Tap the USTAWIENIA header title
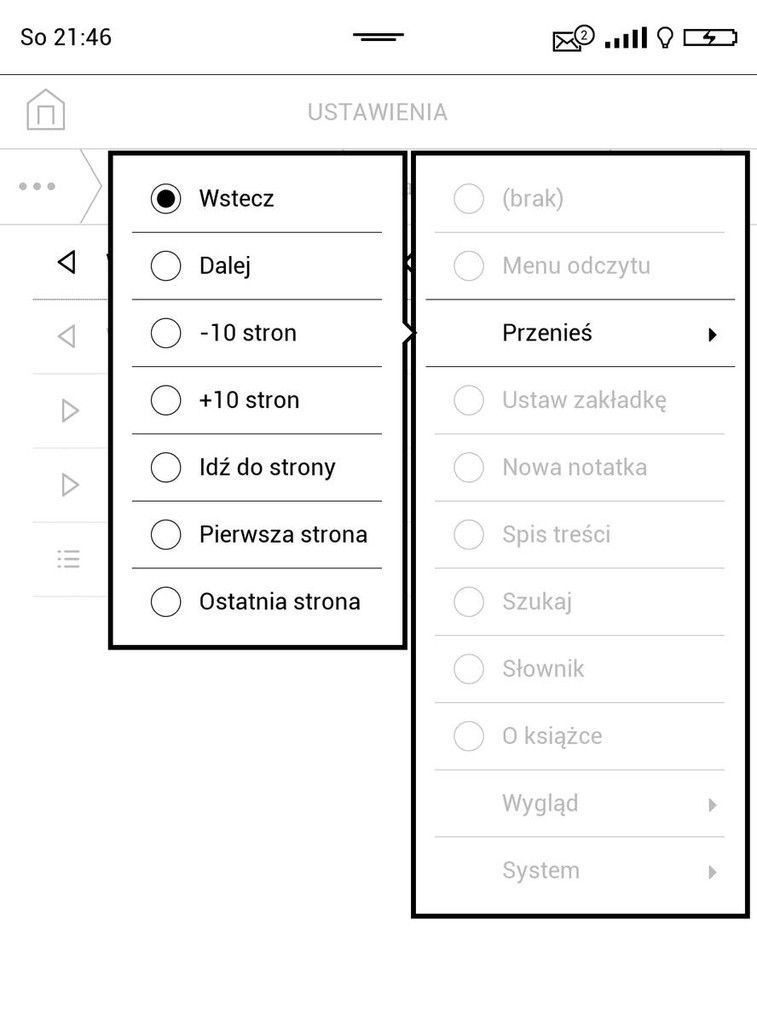Viewport: 757px width, 1024px height. tap(378, 112)
